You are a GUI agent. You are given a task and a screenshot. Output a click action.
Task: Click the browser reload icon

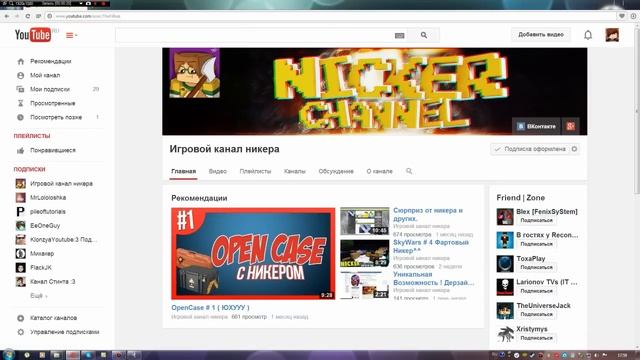28,16
